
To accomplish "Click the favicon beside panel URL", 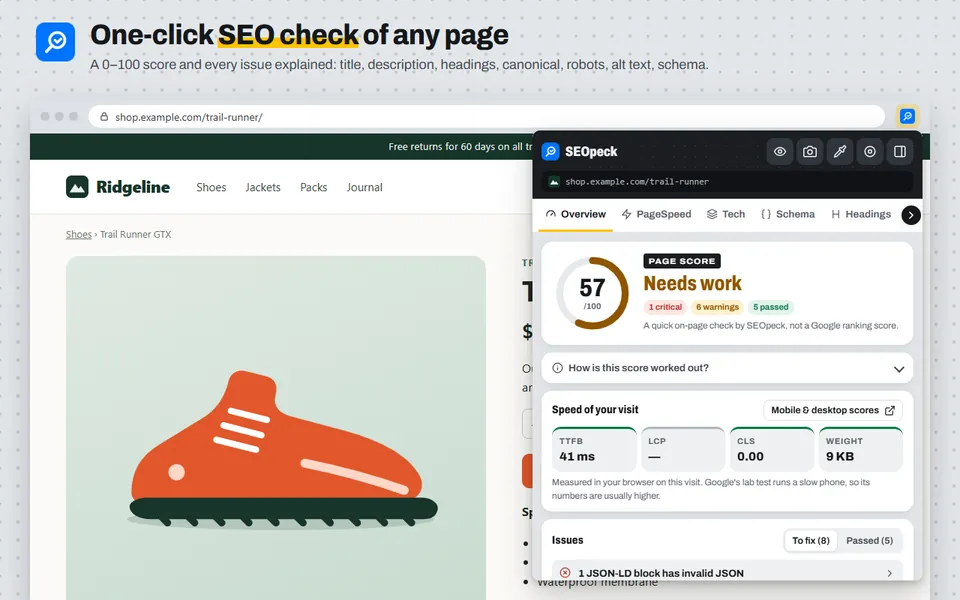I will (x=553, y=182).
